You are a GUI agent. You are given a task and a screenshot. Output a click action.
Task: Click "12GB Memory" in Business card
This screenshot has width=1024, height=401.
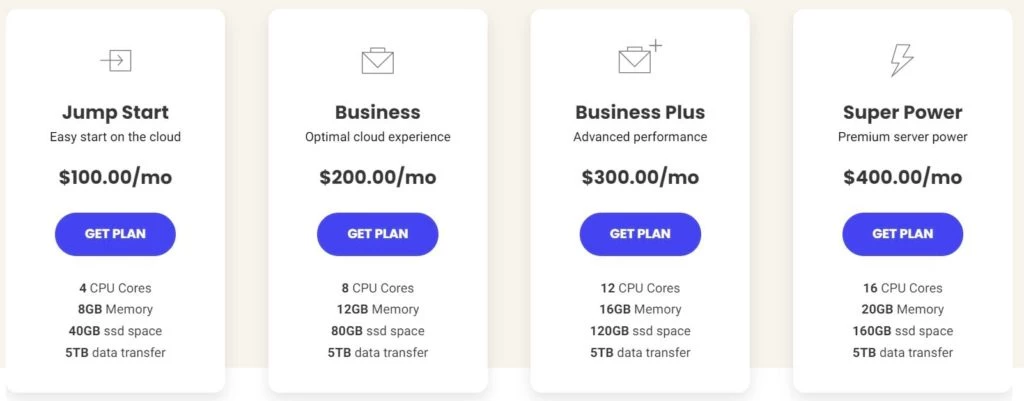(x=378, y=309)
